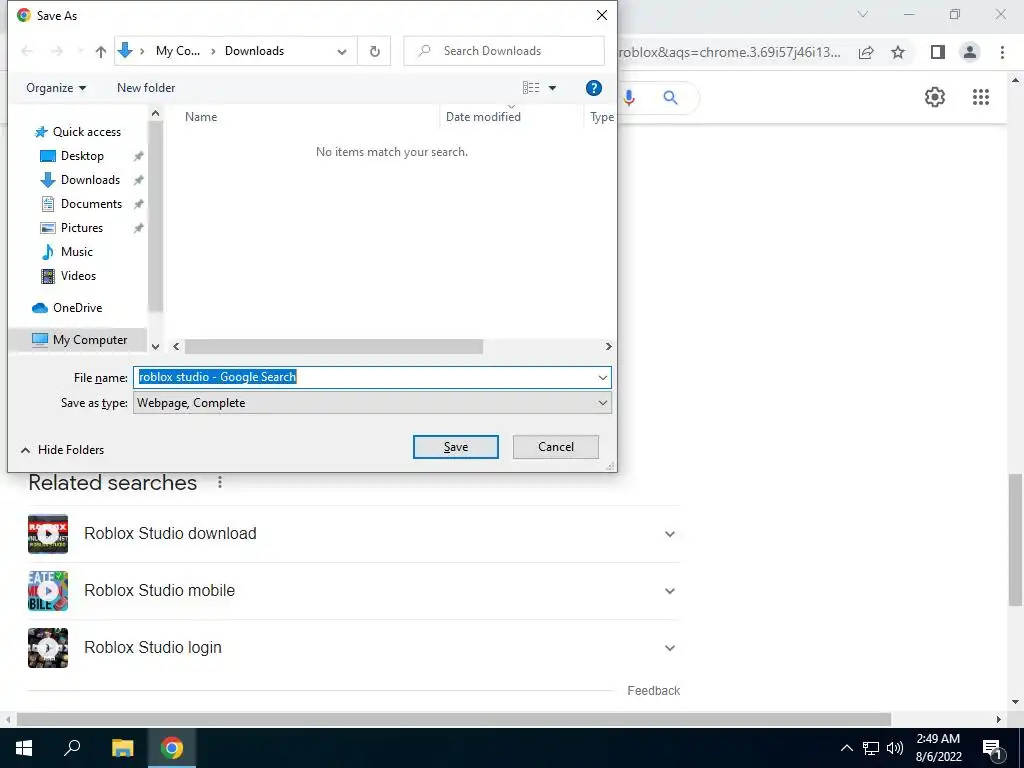1024x768 pixels.
Task: Sort by the Date modified column header
Action: pyautogui.click(x=483, y=117)
